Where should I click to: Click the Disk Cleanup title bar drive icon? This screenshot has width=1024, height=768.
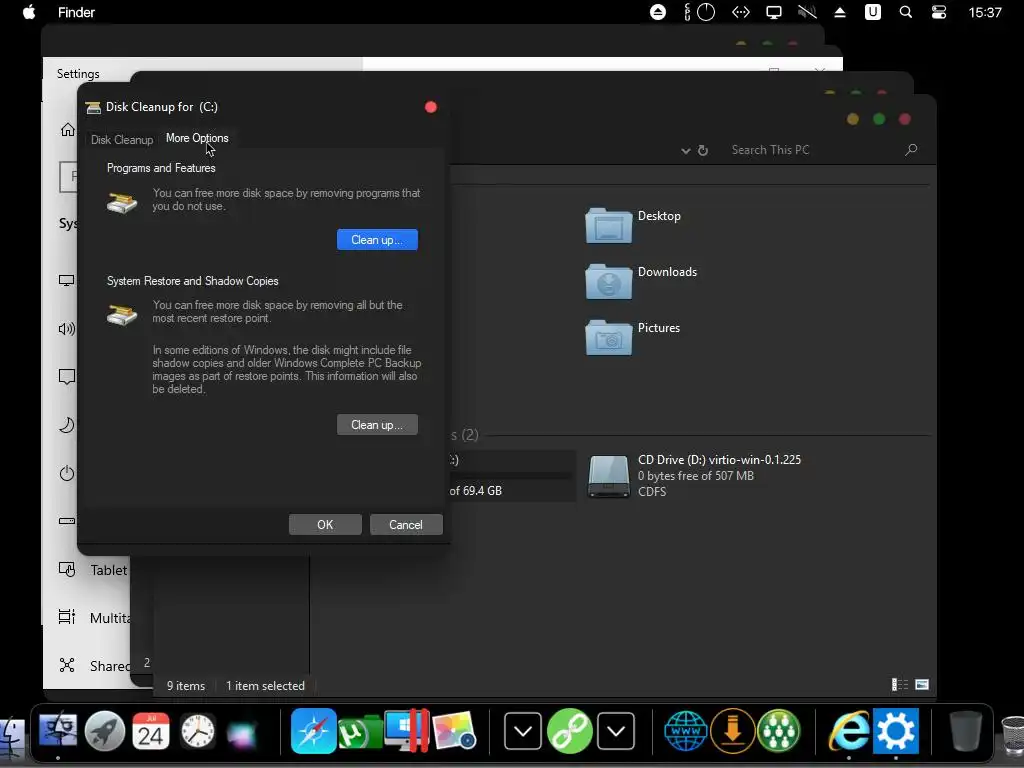(93, 107)
